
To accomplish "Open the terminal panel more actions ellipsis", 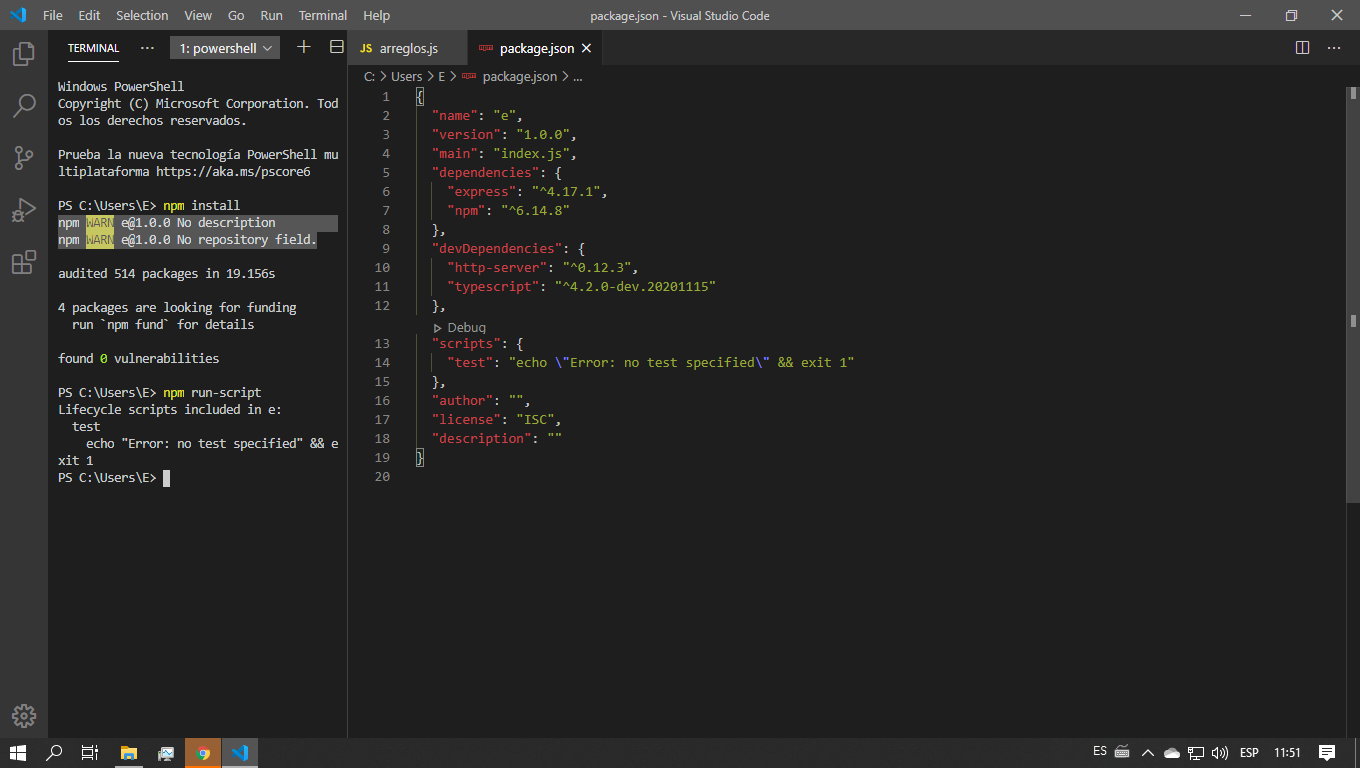I will coord(147,48).
